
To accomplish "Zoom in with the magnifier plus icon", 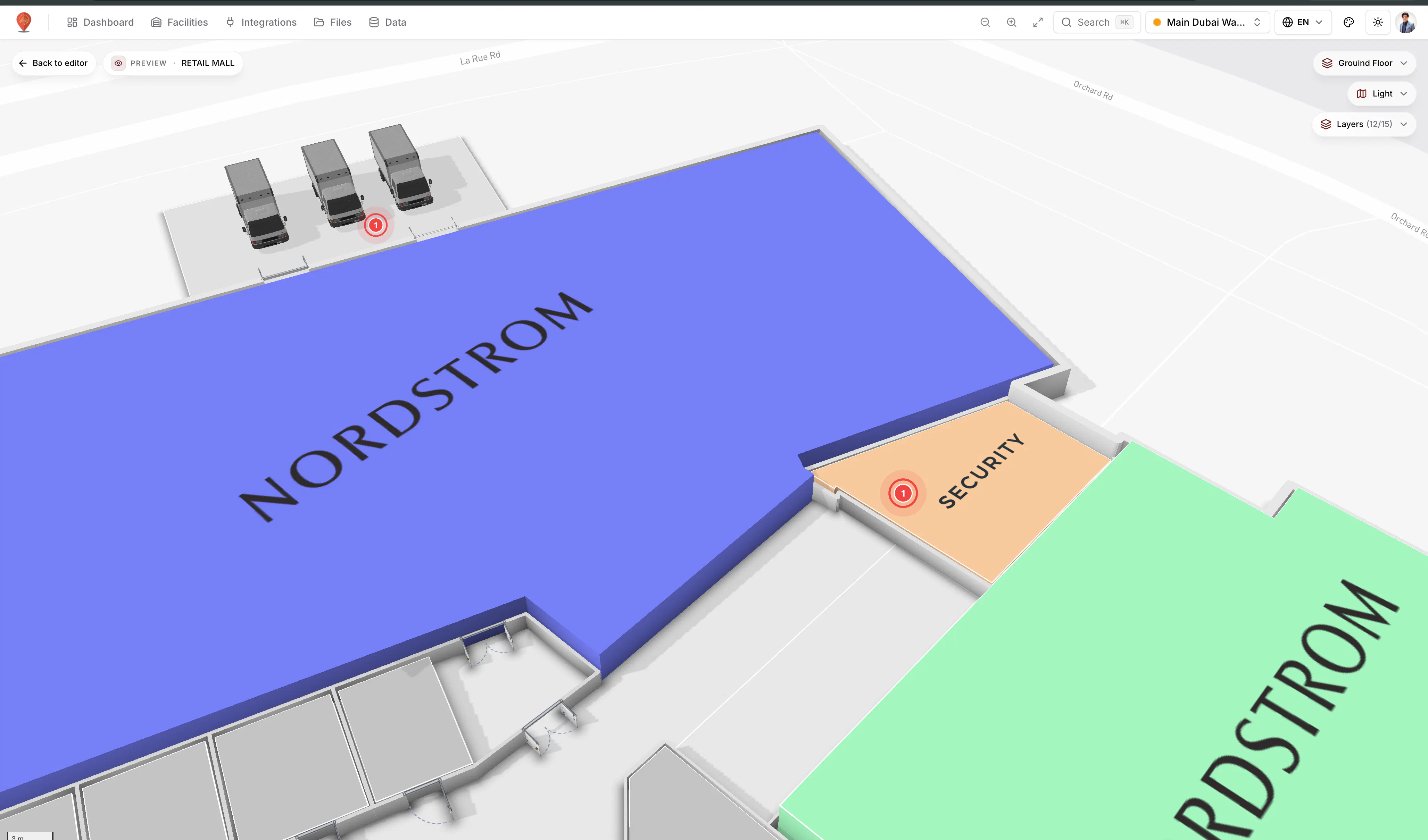I will pyautogui.click(x=1012, y=22).
